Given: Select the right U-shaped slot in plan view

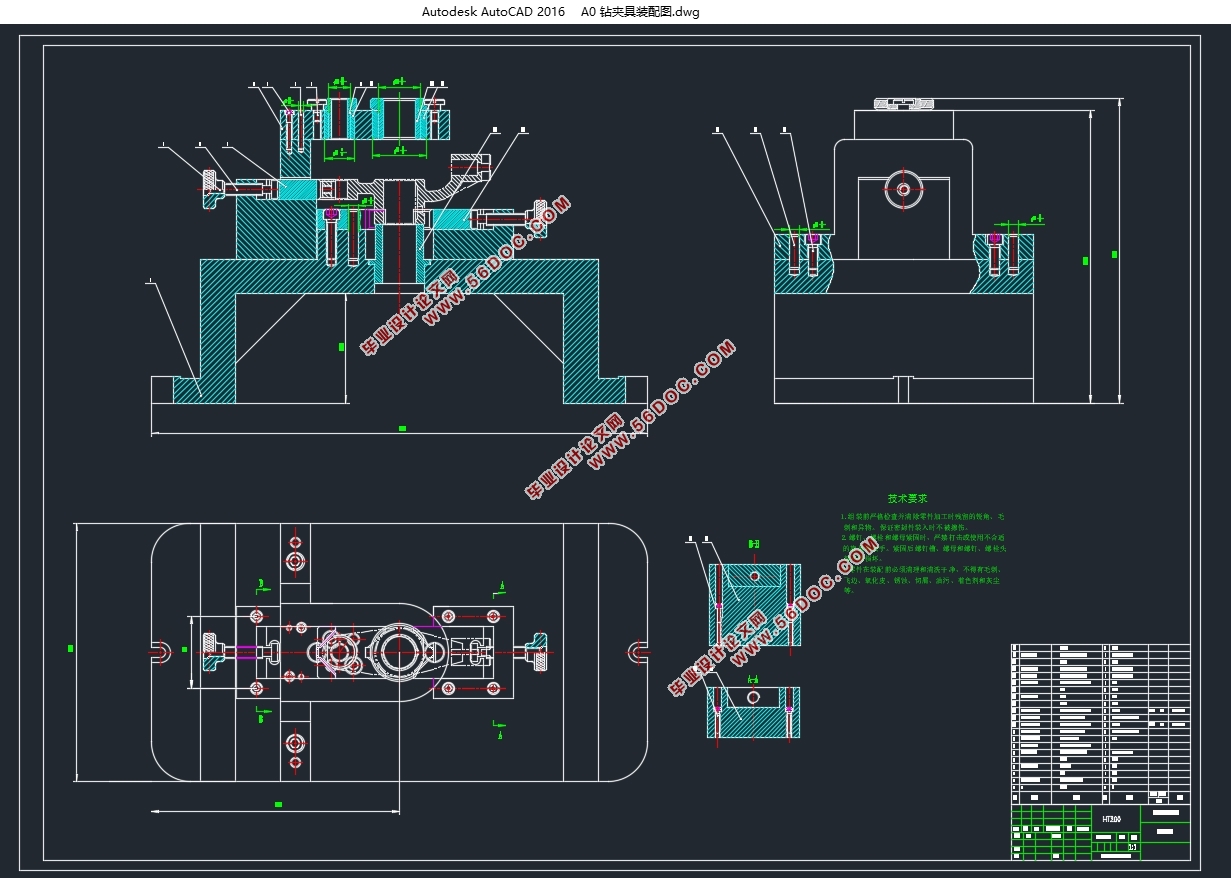Looking at the screenshot, I should tap(636, 653).
